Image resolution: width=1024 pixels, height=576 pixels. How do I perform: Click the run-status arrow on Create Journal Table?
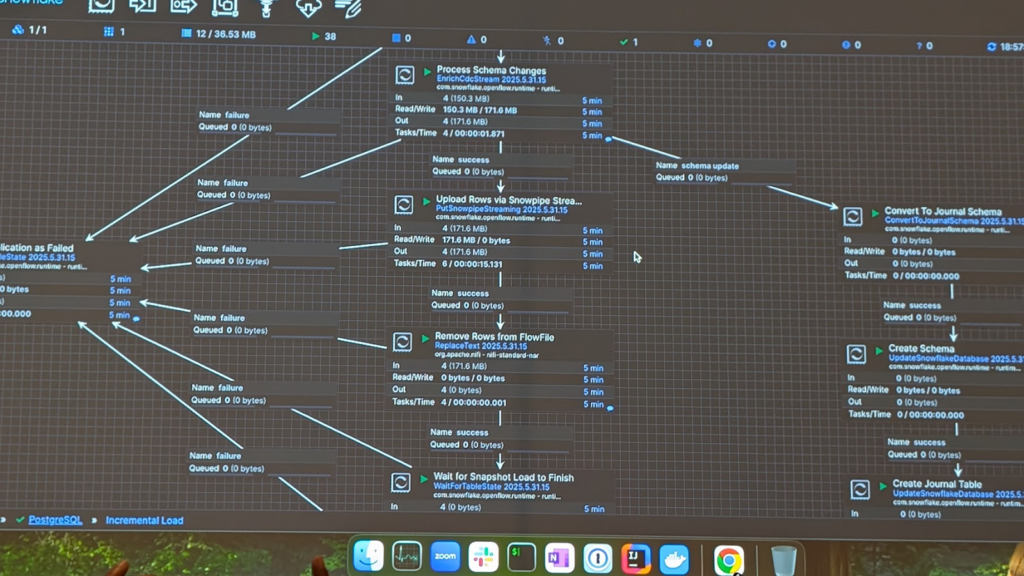[x=884, y=486]
